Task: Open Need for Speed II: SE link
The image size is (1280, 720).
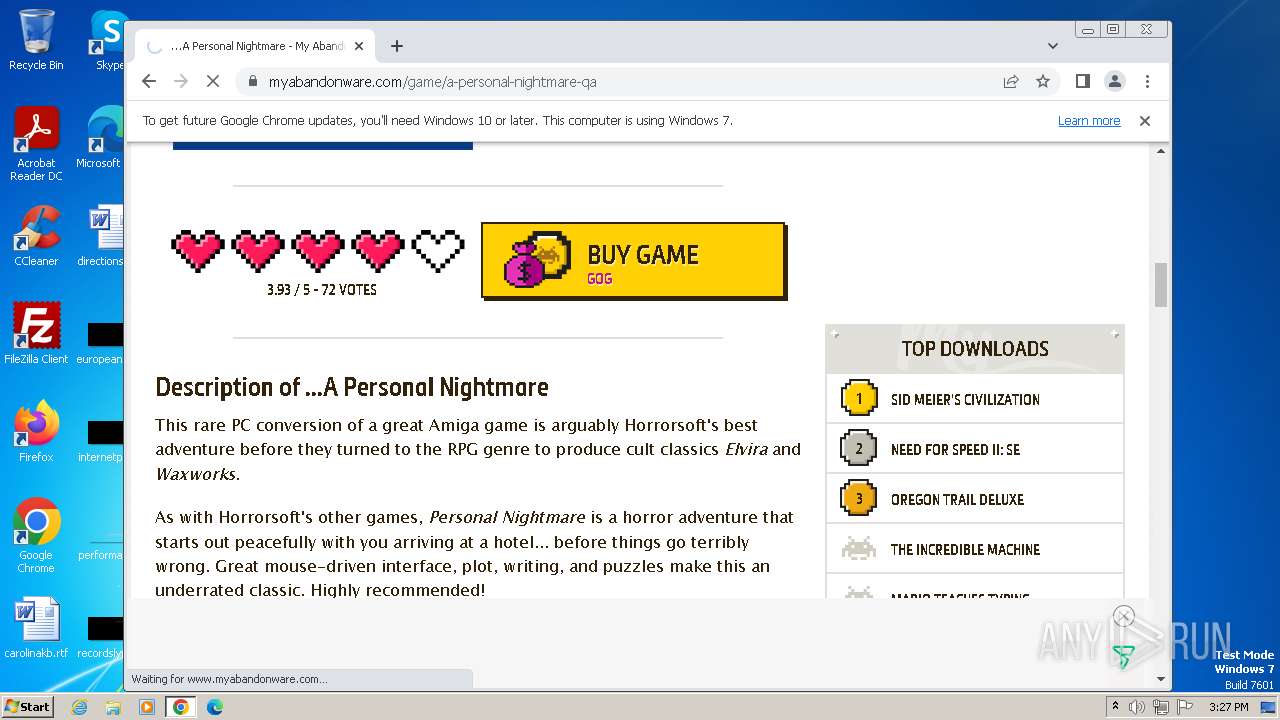Action: pyautogui.click(x=955, y=450)
